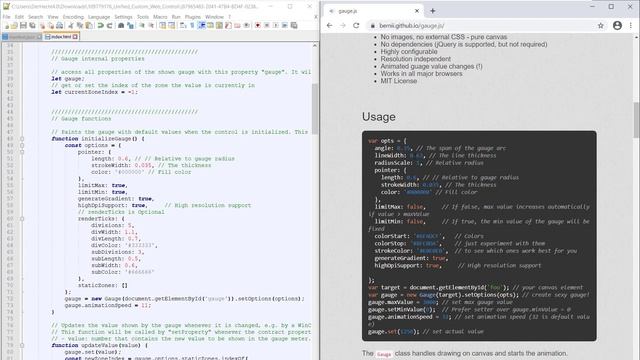Collapse the initializeGauge function fold marker
This screenshot has width=640, height=360.
[x=22, y=139]
